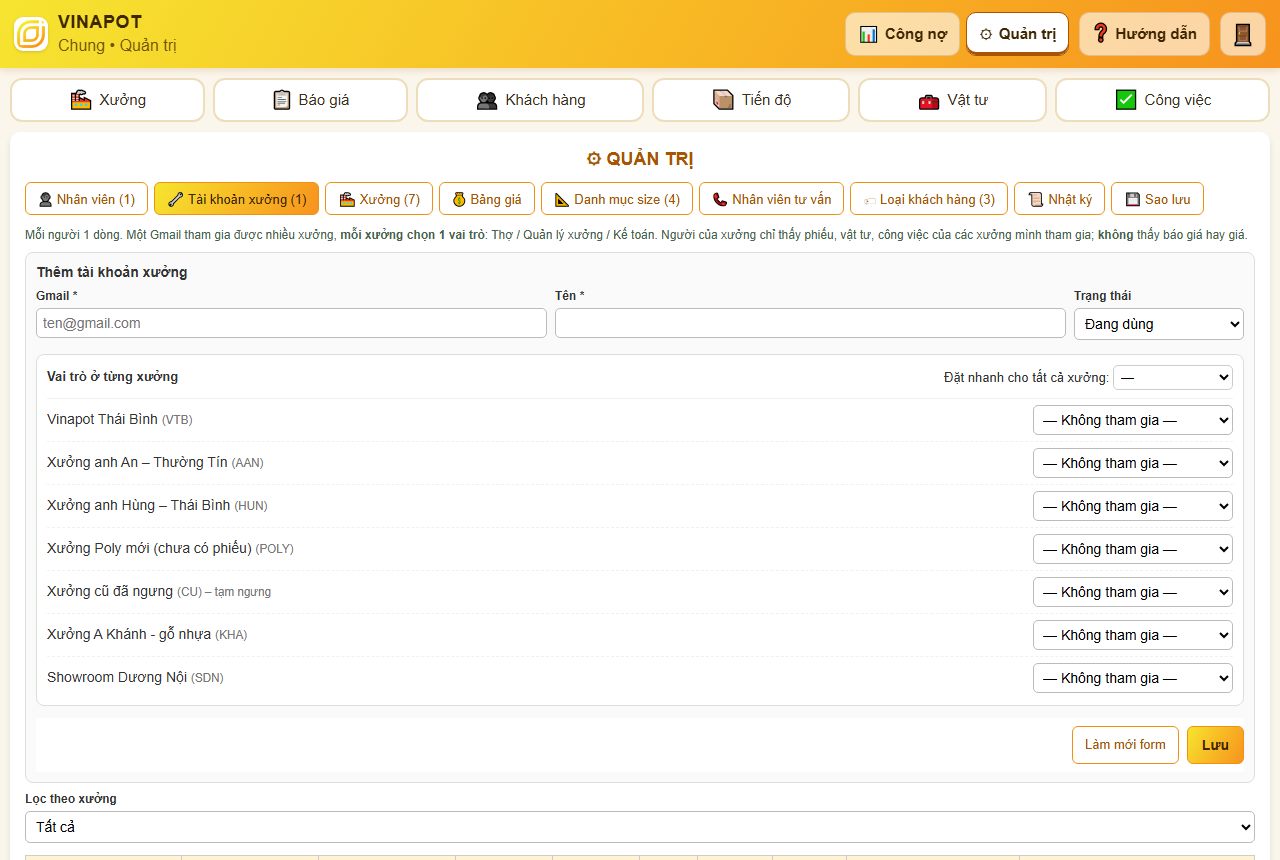The height and width of the screenshot is (860, 1280).
Task: Click the Gmail input field
Action: [291, 323]
